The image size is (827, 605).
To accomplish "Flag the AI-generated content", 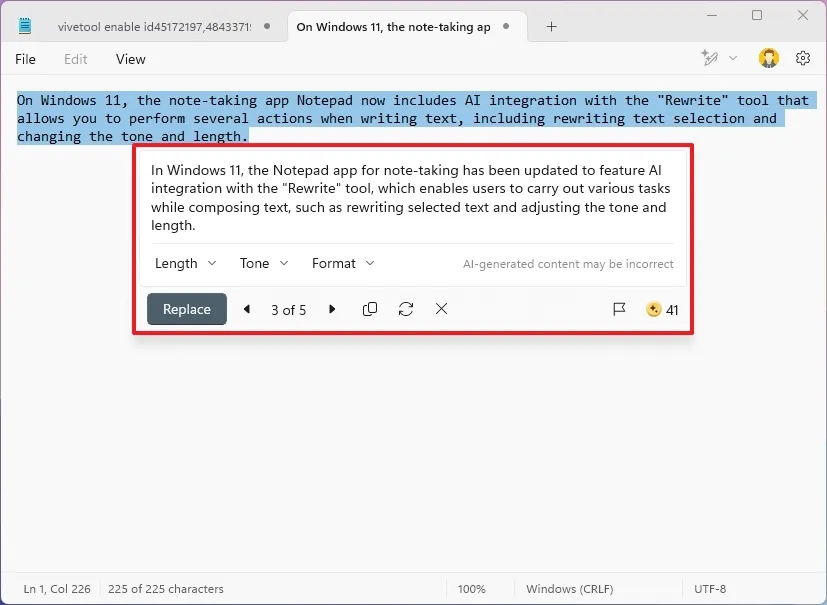I will pos(619,309).
